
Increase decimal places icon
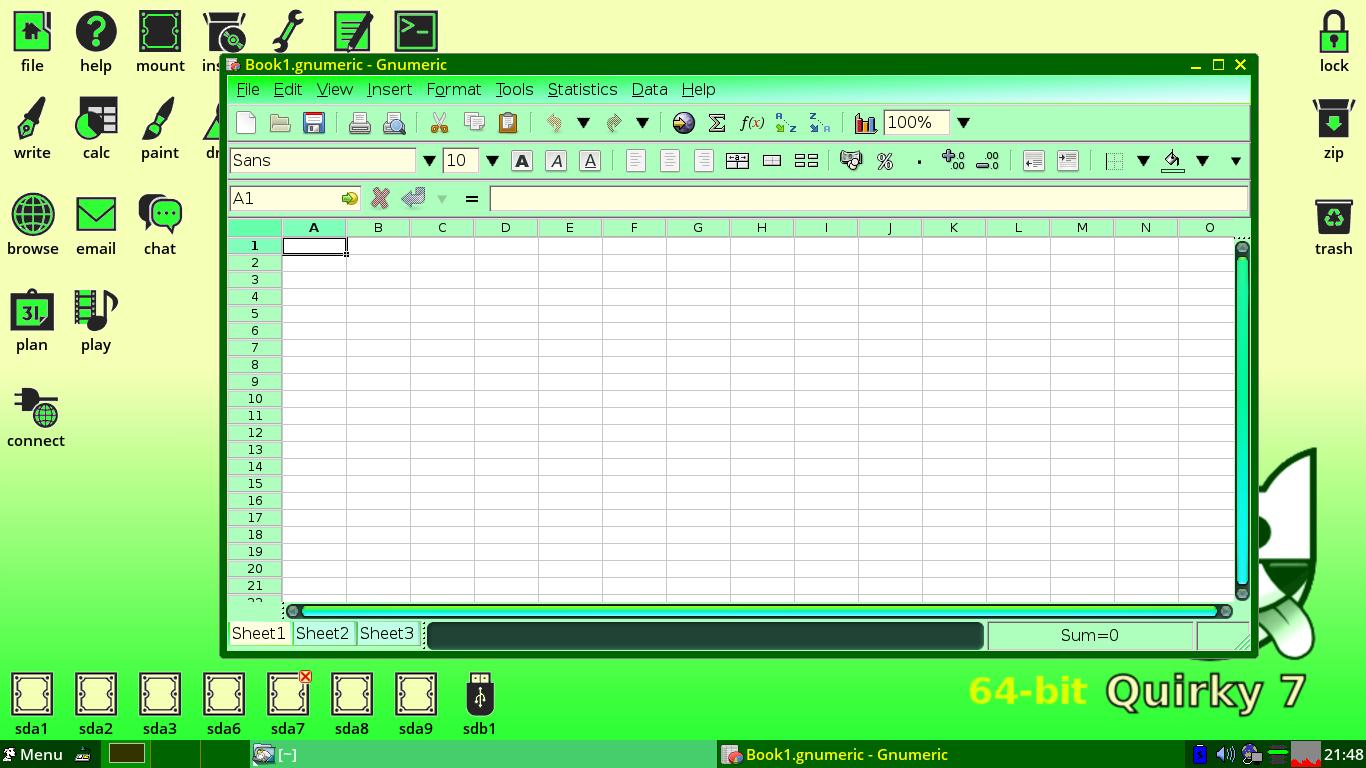pos(953,161)
